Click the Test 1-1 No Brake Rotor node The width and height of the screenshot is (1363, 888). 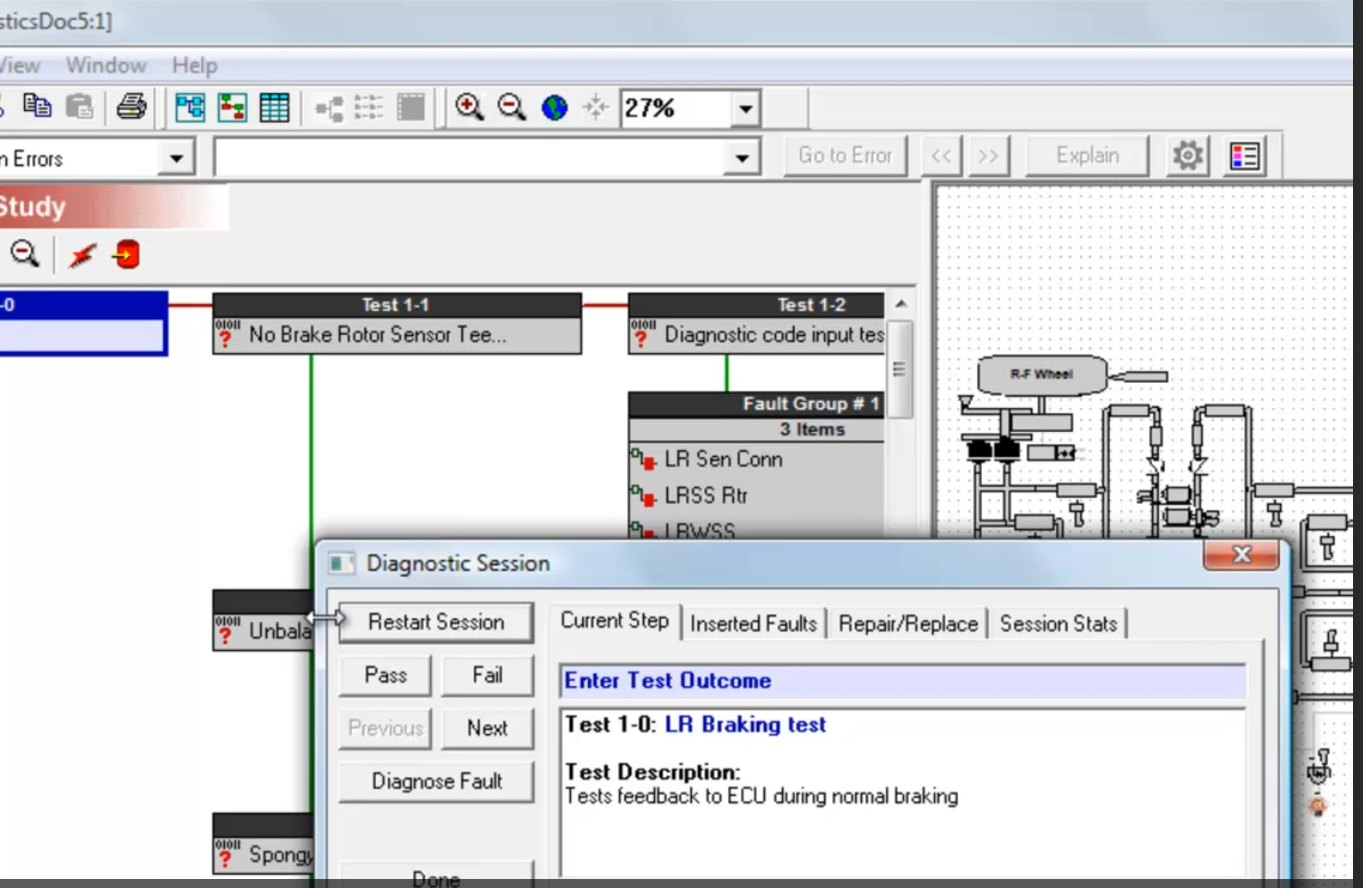click(396, 335)
